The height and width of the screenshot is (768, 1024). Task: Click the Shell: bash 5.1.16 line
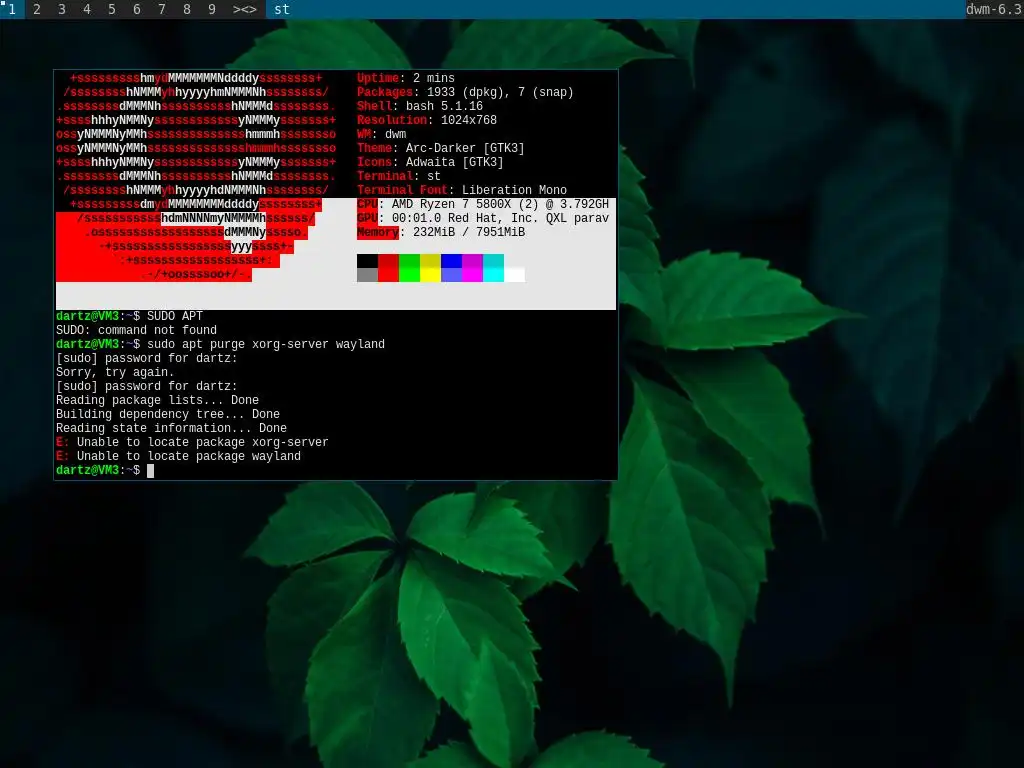420,106
